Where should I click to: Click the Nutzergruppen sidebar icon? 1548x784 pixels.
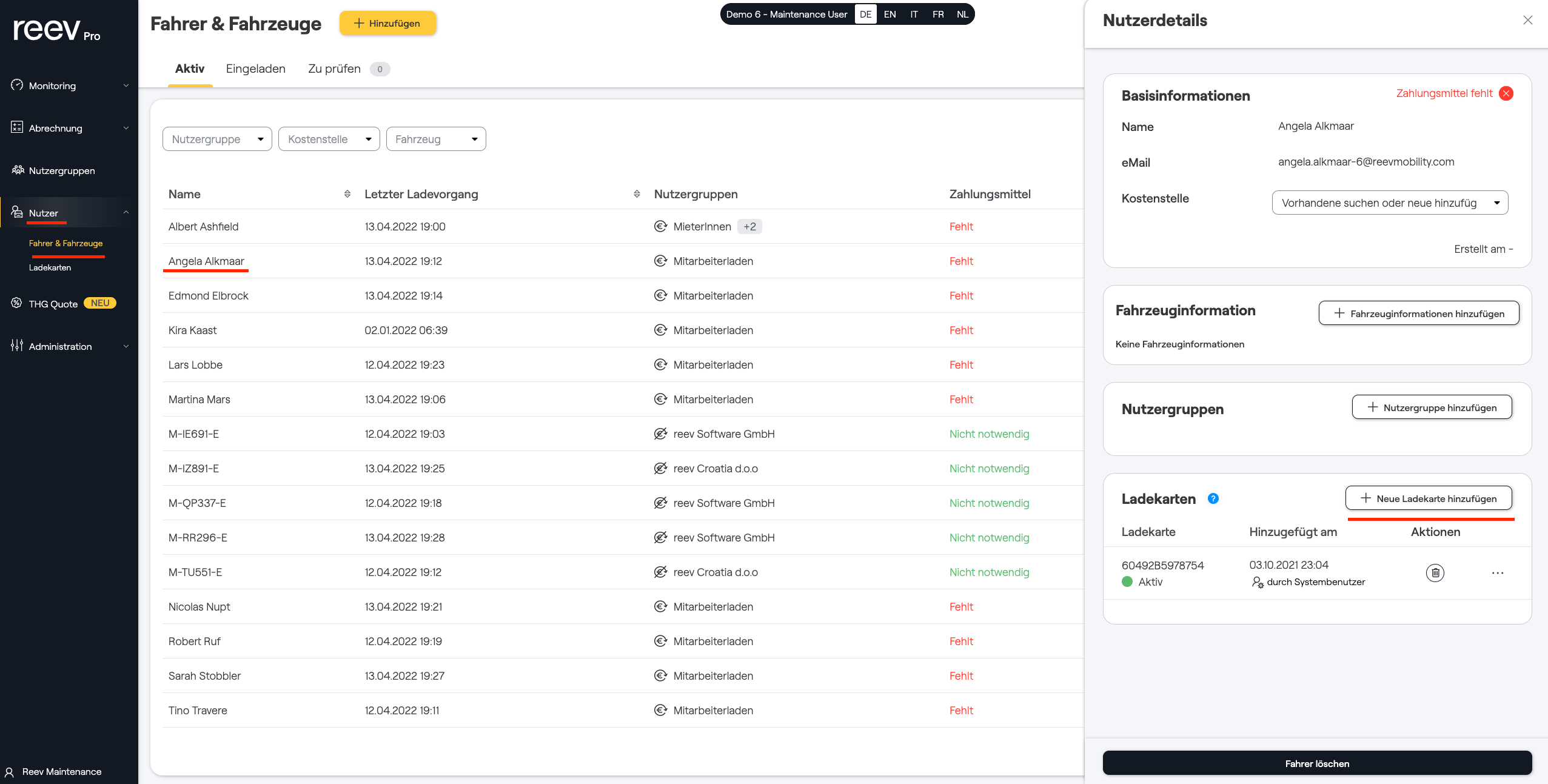pos(18,170)
